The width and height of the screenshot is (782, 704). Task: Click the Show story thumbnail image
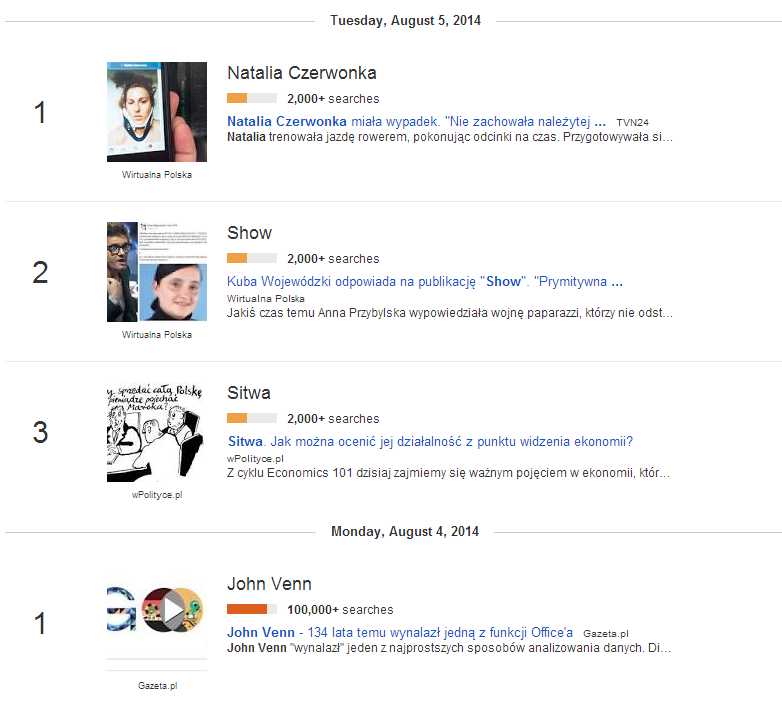point(157,272)
